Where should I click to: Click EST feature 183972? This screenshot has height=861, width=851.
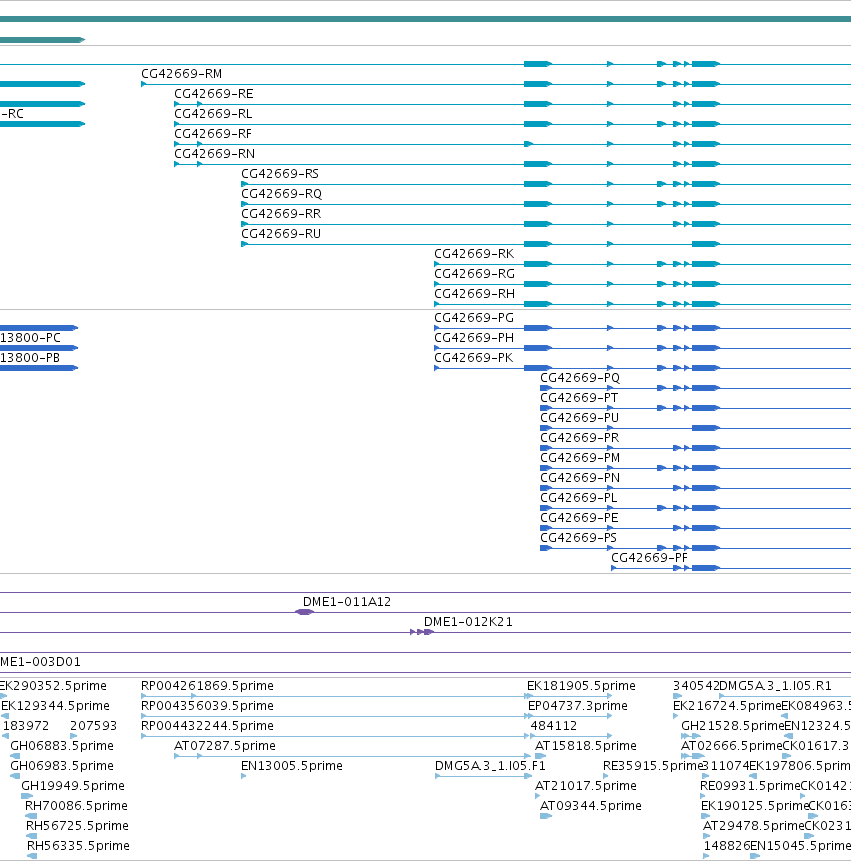[x=26, y=726]
